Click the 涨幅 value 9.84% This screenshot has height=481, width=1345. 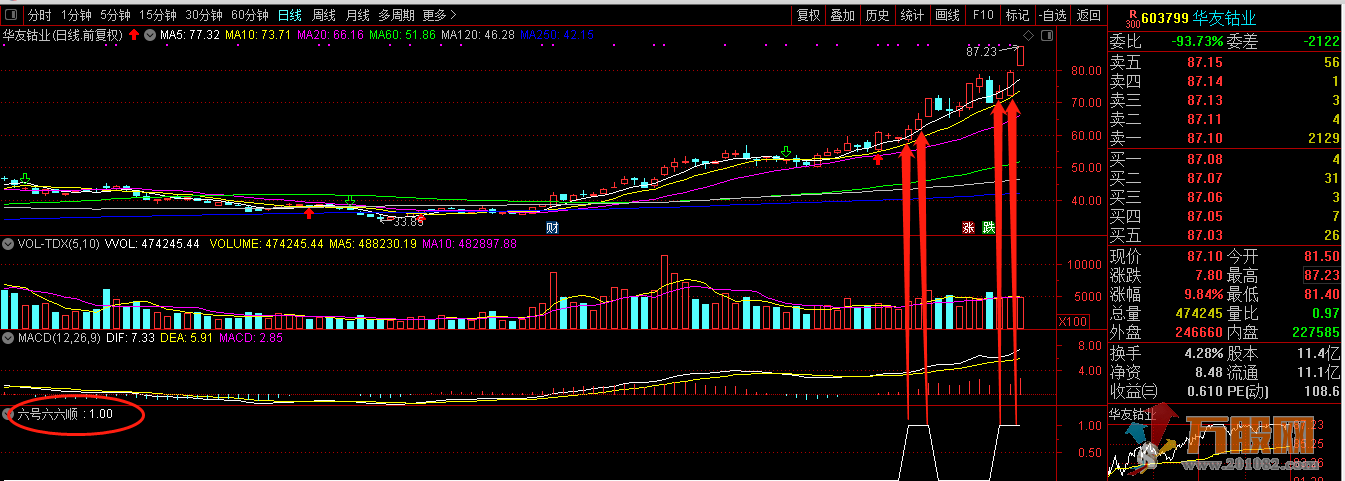click(1204, 294)
